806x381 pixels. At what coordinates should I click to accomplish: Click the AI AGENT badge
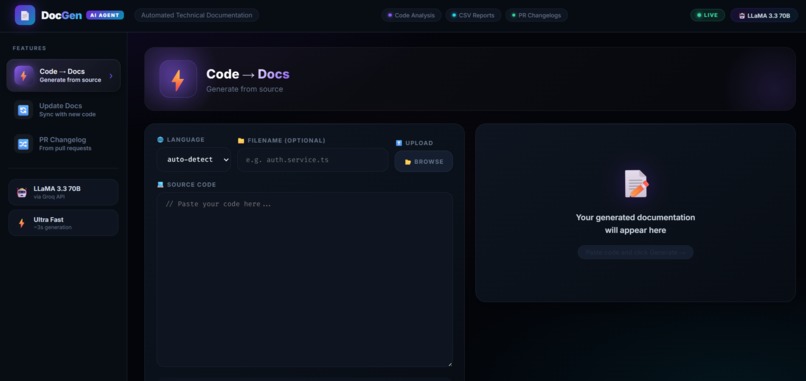[x=105, y=15]
